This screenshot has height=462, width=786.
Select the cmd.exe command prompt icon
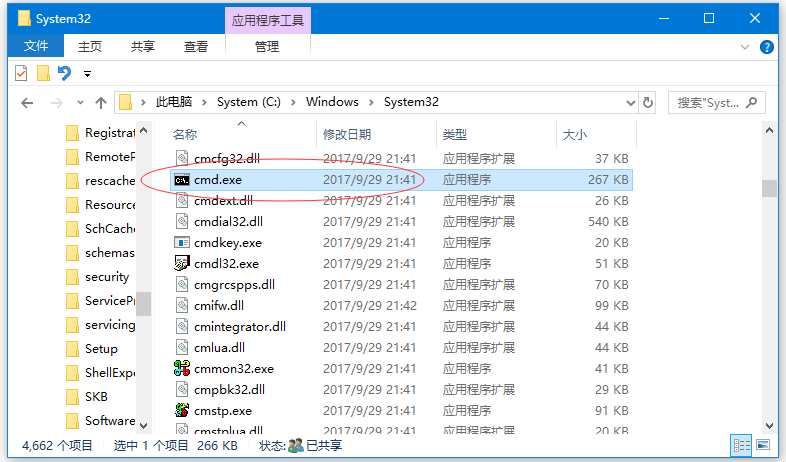[x=181, y=179]
